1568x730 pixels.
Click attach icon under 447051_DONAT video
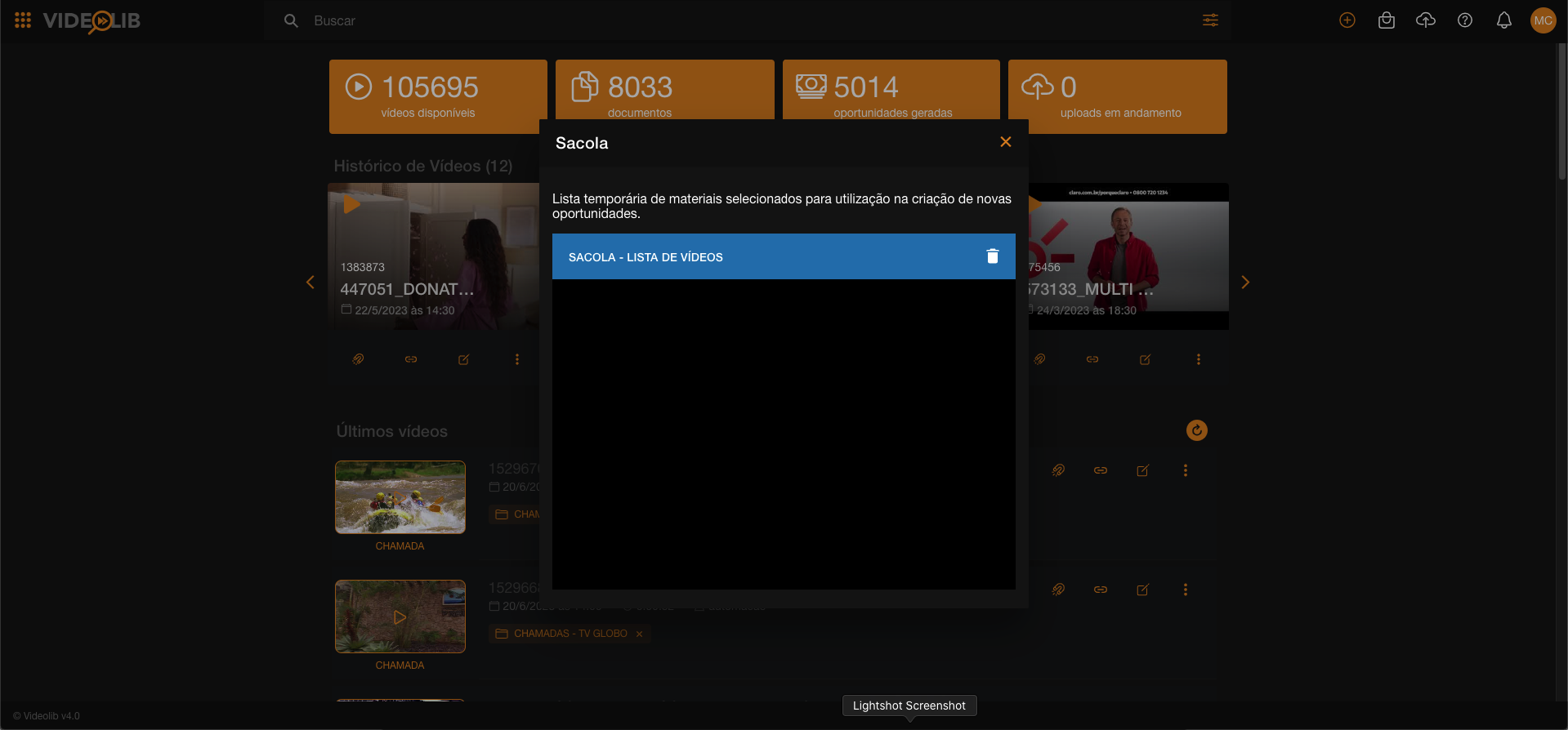pos(358,359)
